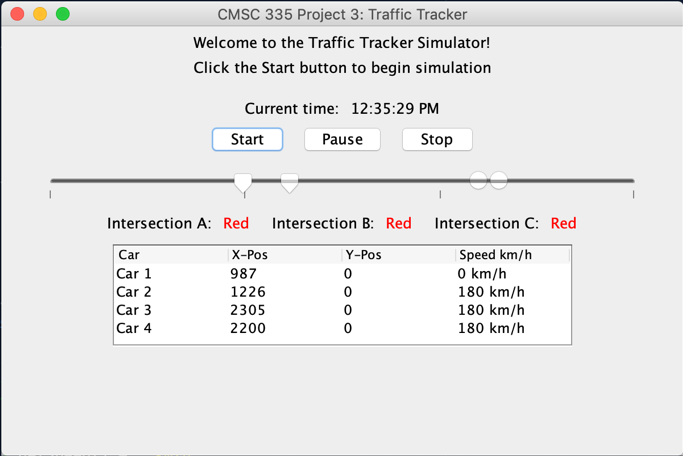
Task: Select the Car 3 table row
Action: [342, 310]
